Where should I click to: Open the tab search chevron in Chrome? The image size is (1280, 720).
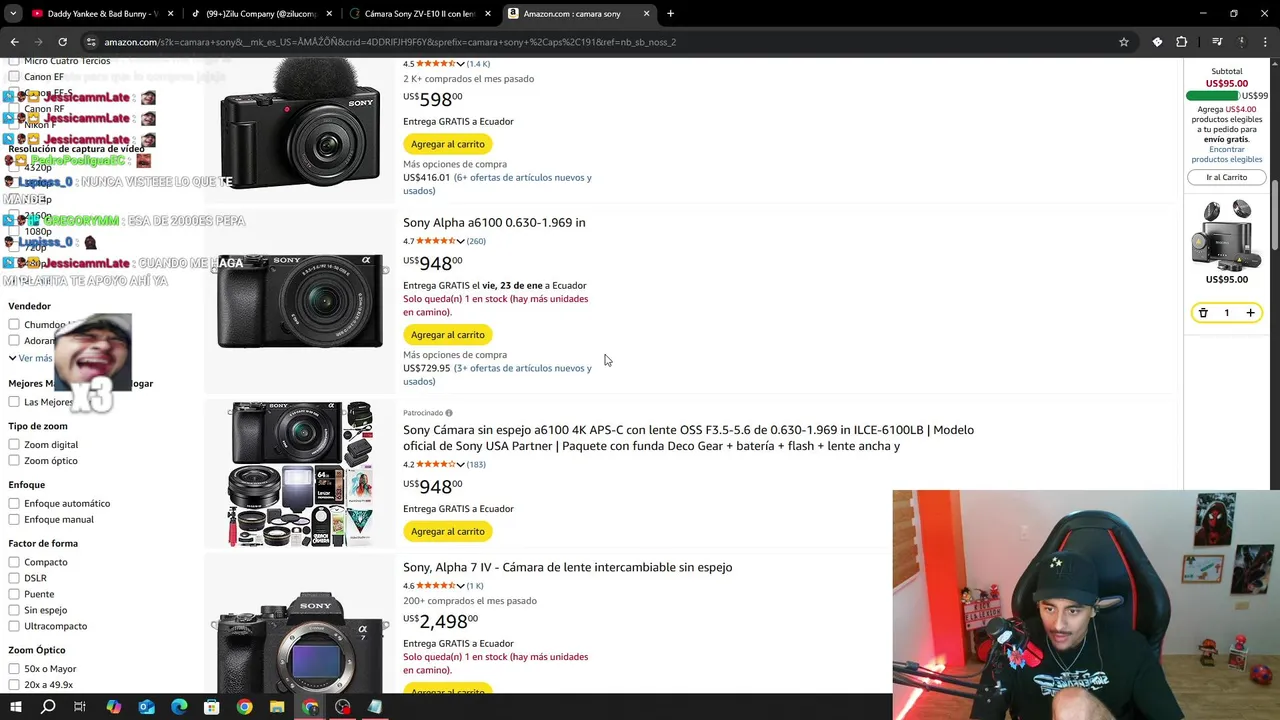click(x=13, y=14)
